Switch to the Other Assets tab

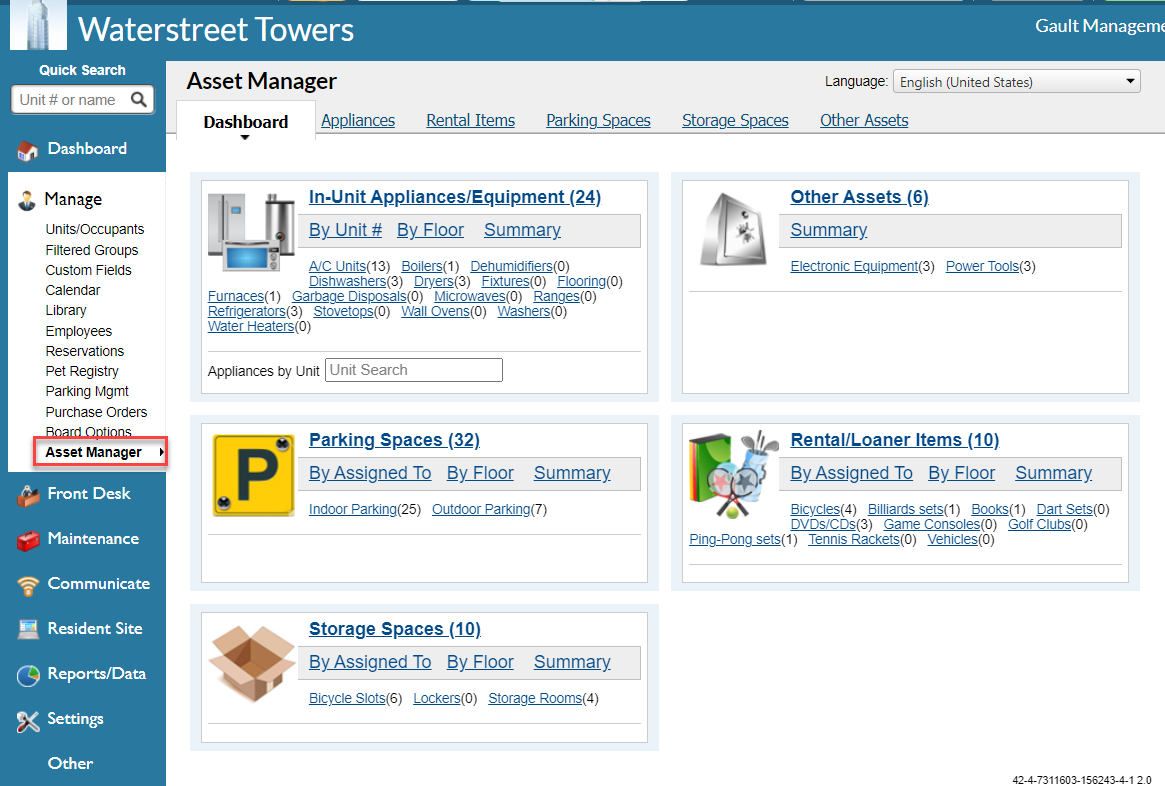point(864,120)
